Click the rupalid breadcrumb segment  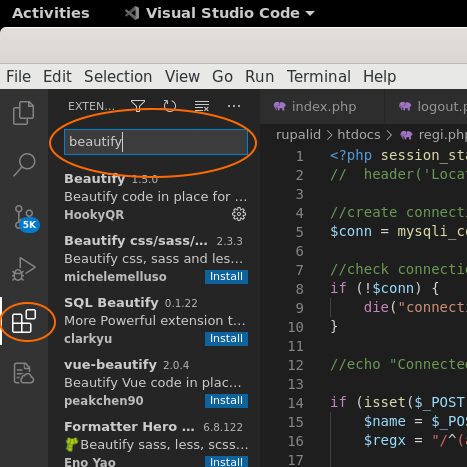298,135
